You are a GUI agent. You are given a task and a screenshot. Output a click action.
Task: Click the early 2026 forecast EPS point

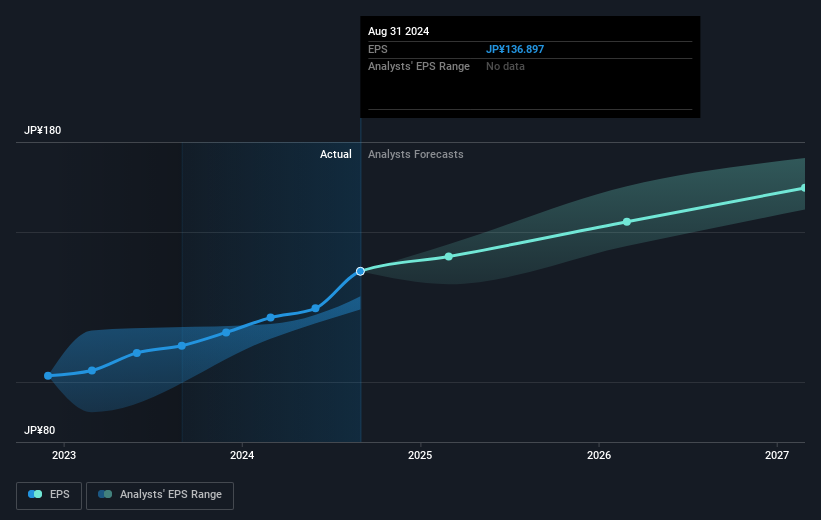627,222
